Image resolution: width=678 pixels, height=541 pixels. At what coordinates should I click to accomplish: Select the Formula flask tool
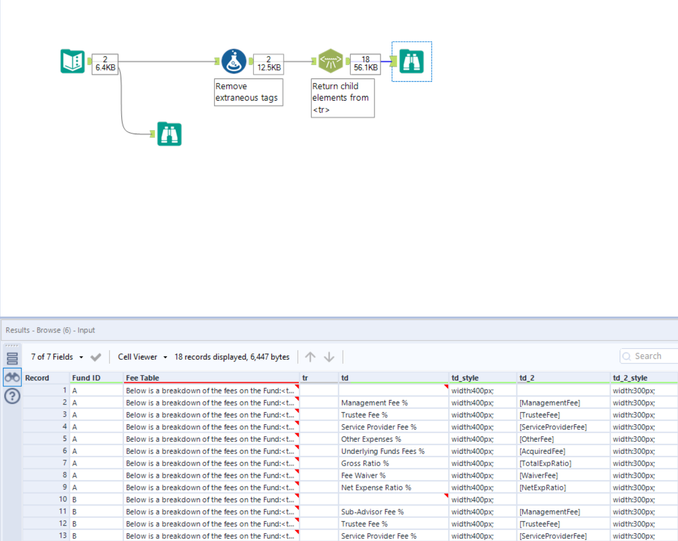(x=234, y=61)
